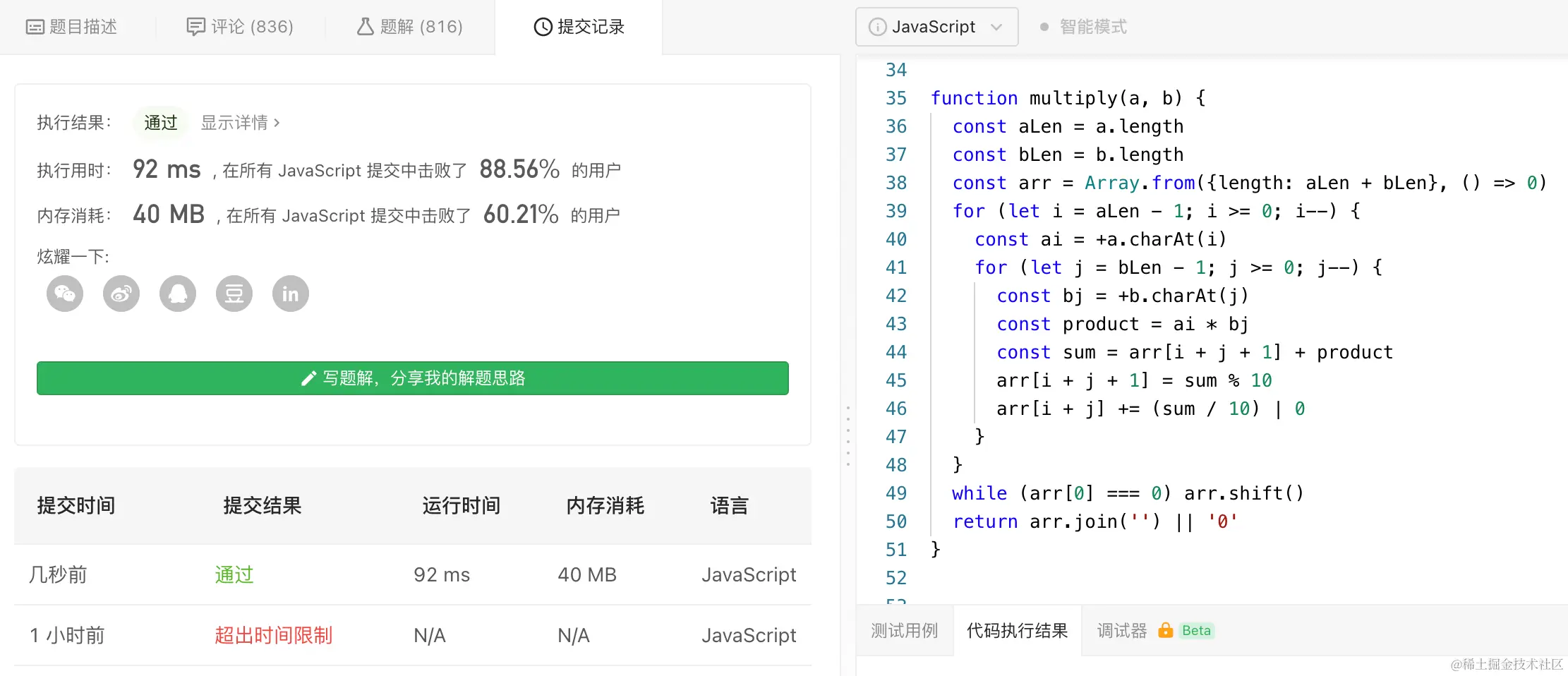Click the return statement on line 50
This screenshot has height=676, width=1568.
point(1095,521)
